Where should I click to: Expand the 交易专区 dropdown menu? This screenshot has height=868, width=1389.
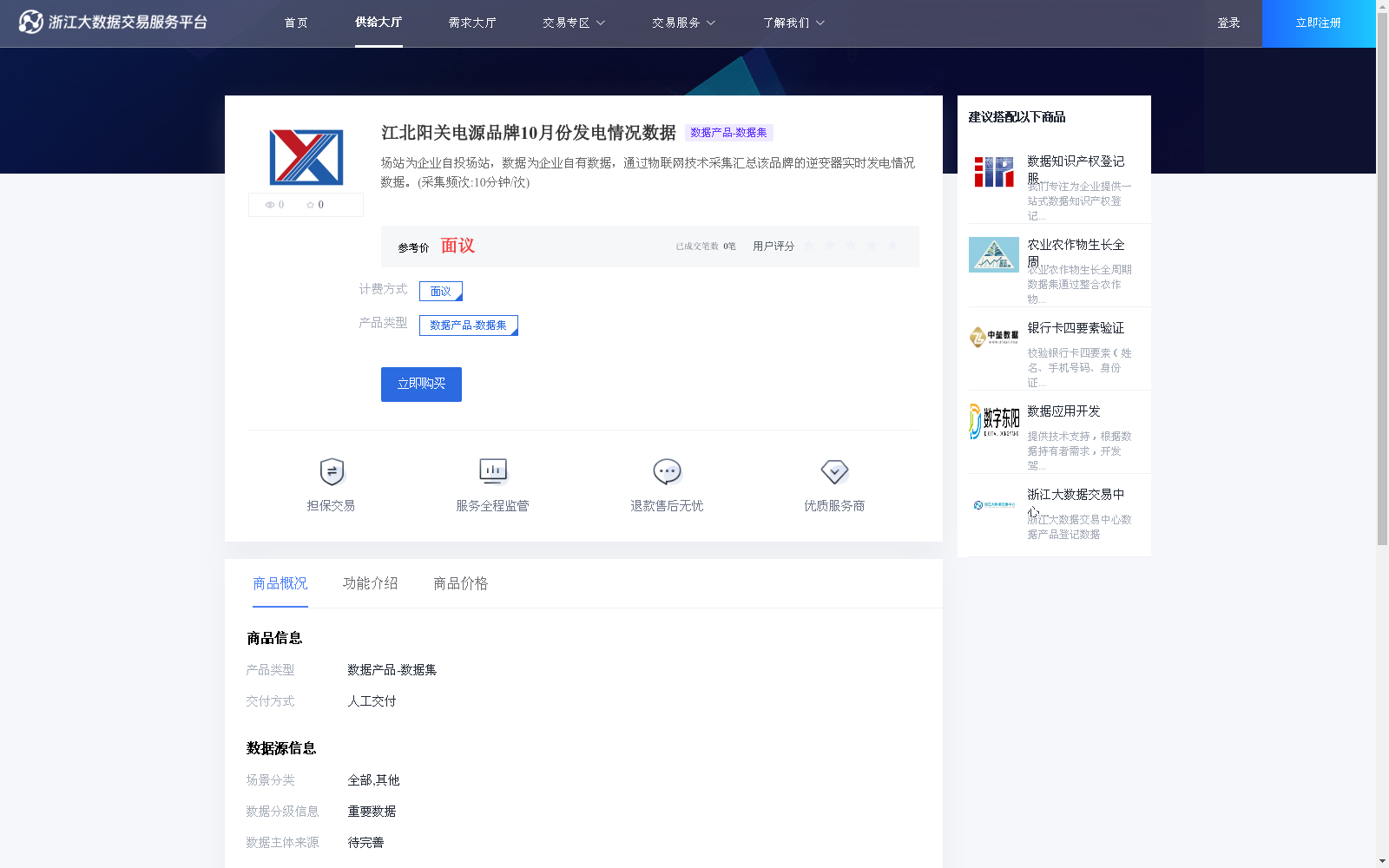[x=574, y=23]
